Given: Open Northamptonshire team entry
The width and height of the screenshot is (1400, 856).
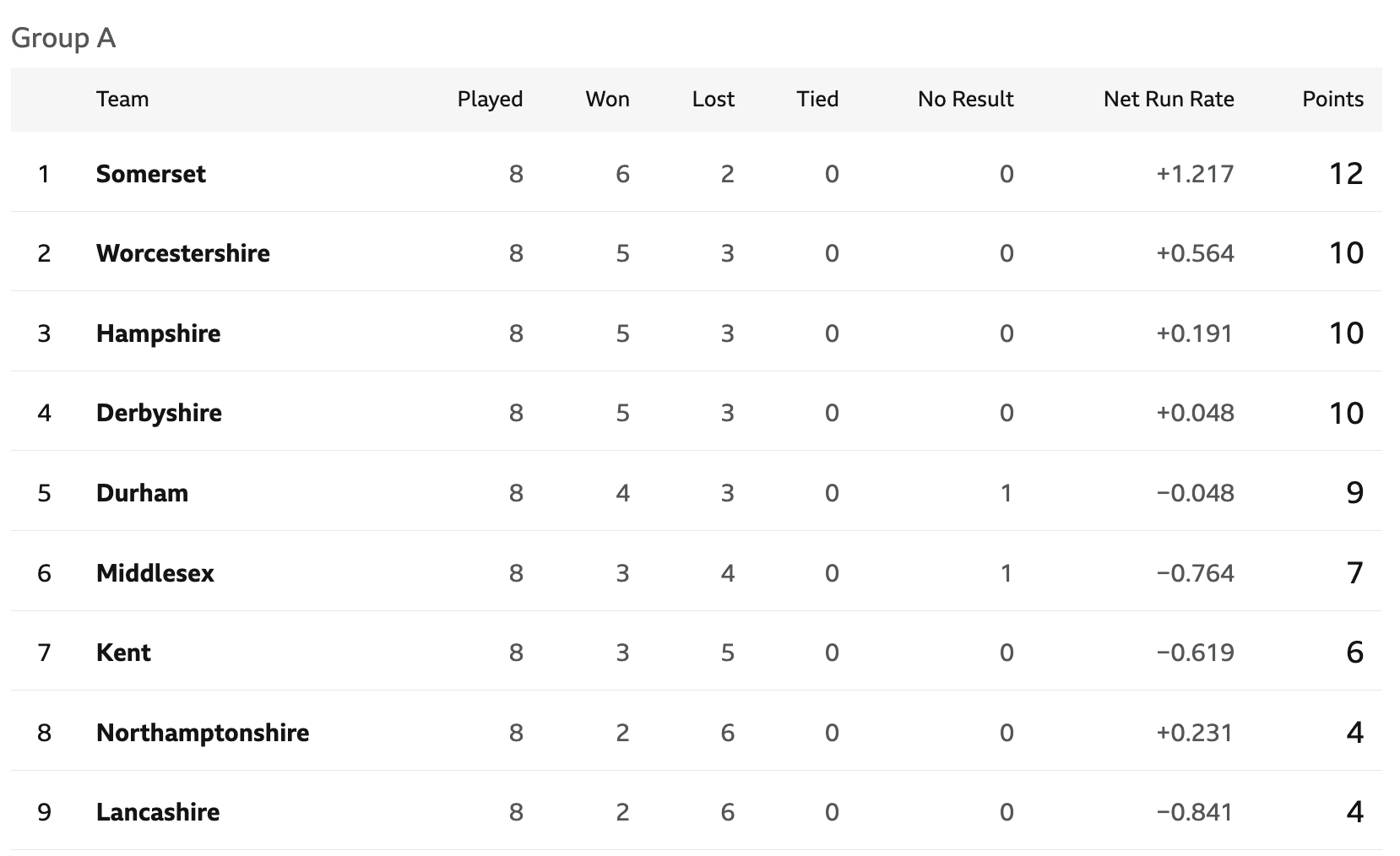Looking at the screenshot, I should [202, 732].
